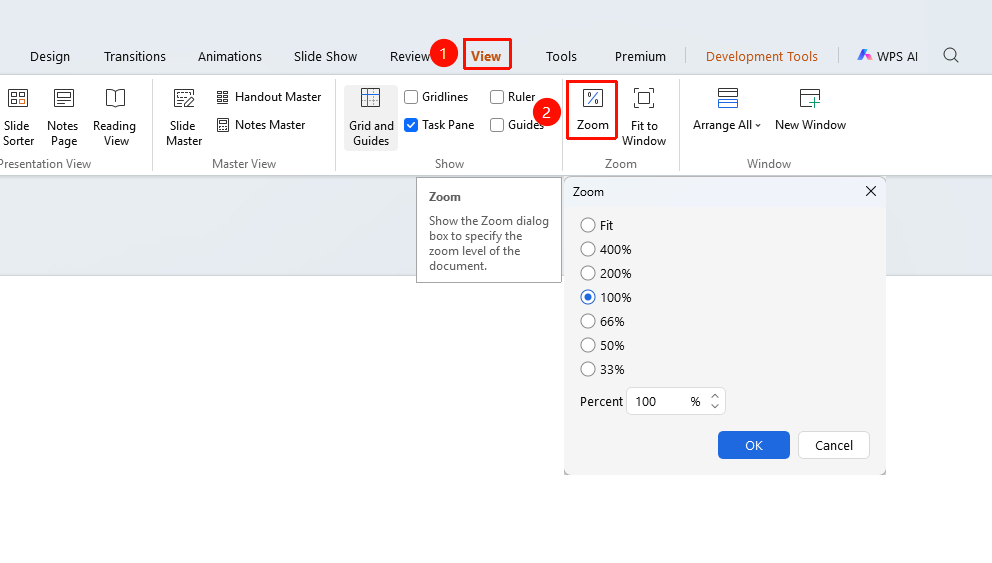This screenshot has height=563, width=992.
Task: Confirm zoom with the OK button
Action: pos(753,445)
